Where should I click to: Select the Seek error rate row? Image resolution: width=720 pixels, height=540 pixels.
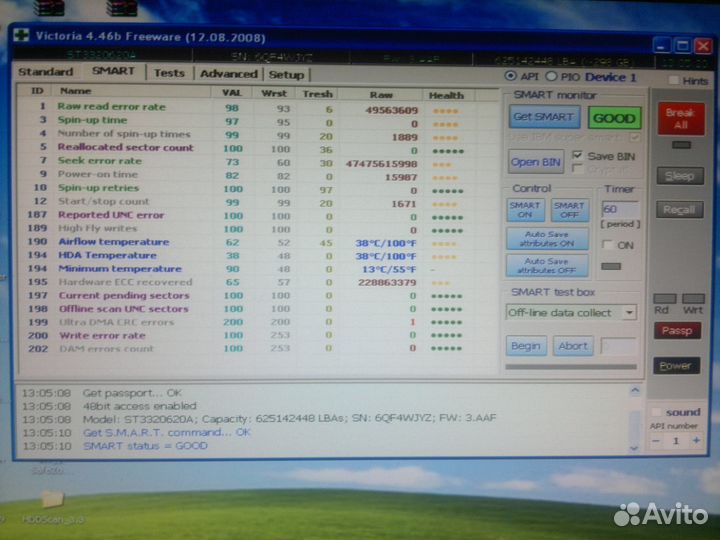257,162
